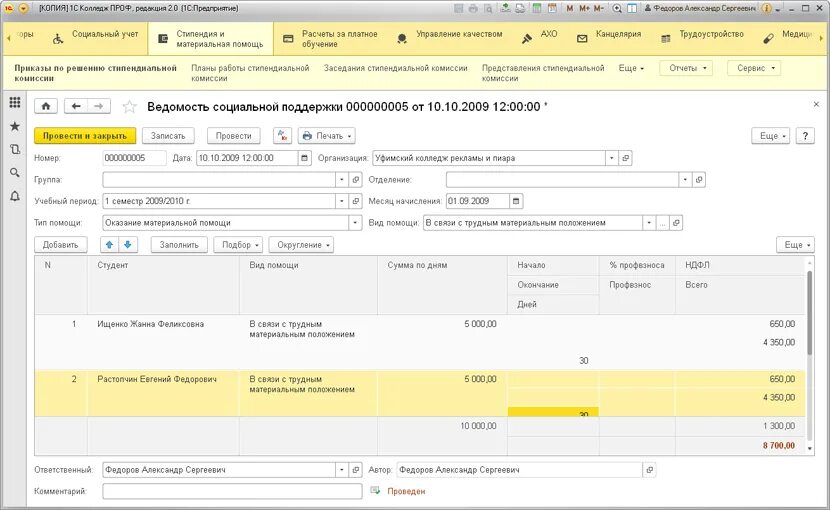Expand the Отделение dropdown

(685, 180)
